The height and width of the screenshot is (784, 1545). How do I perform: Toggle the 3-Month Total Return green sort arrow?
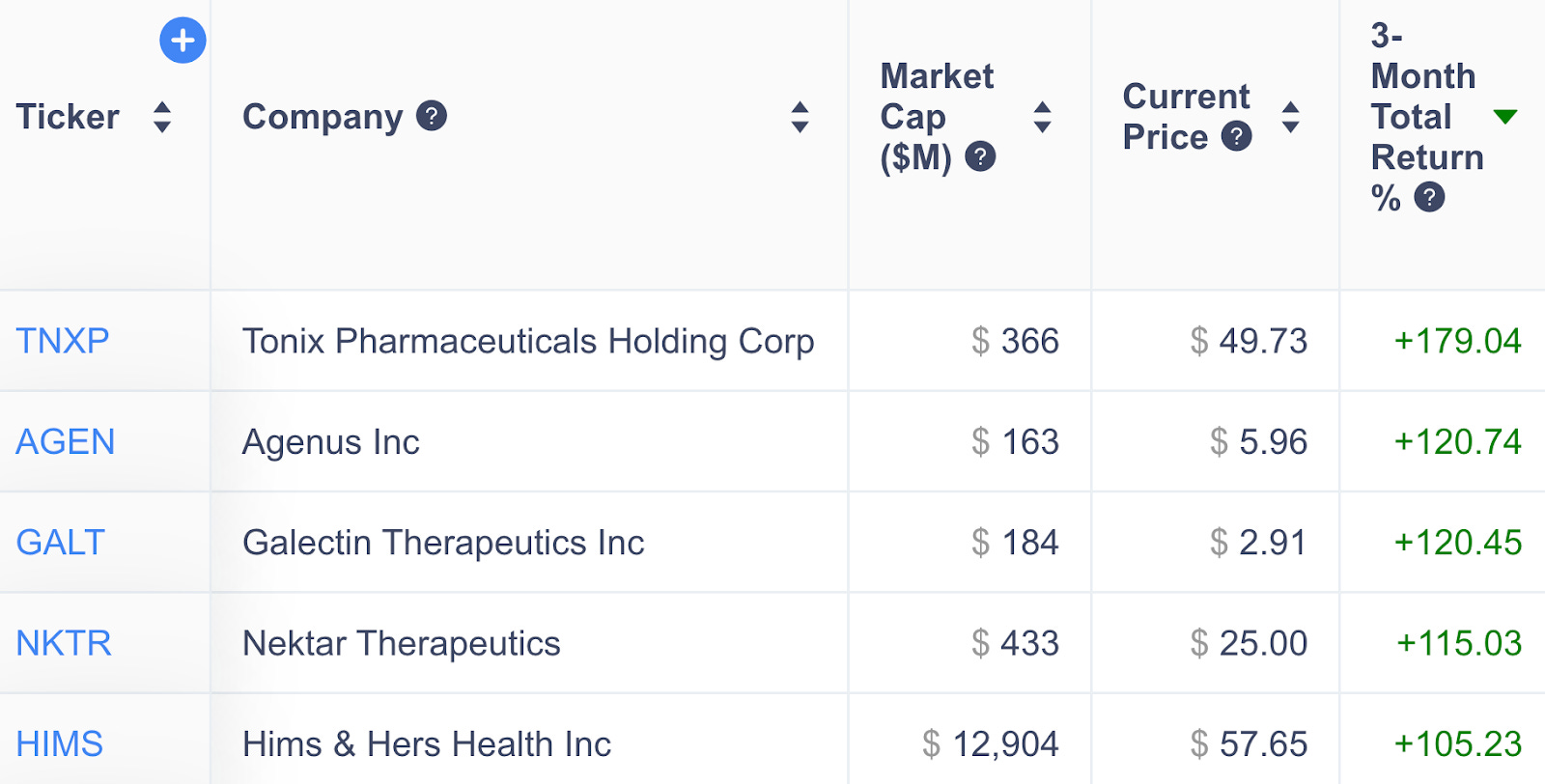coord(1504,117)
